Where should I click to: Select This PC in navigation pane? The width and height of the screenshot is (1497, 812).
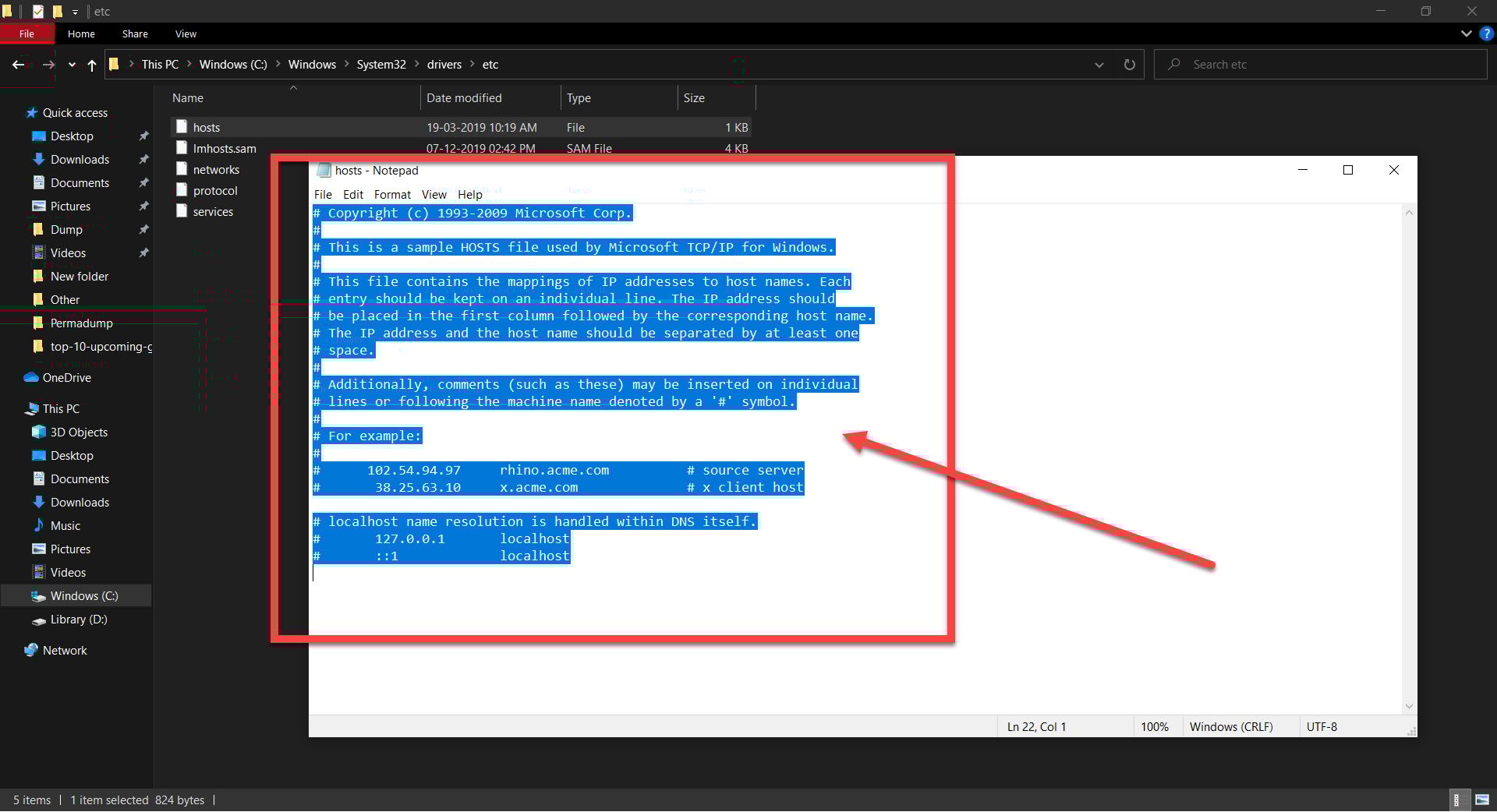tap(61, 408)
